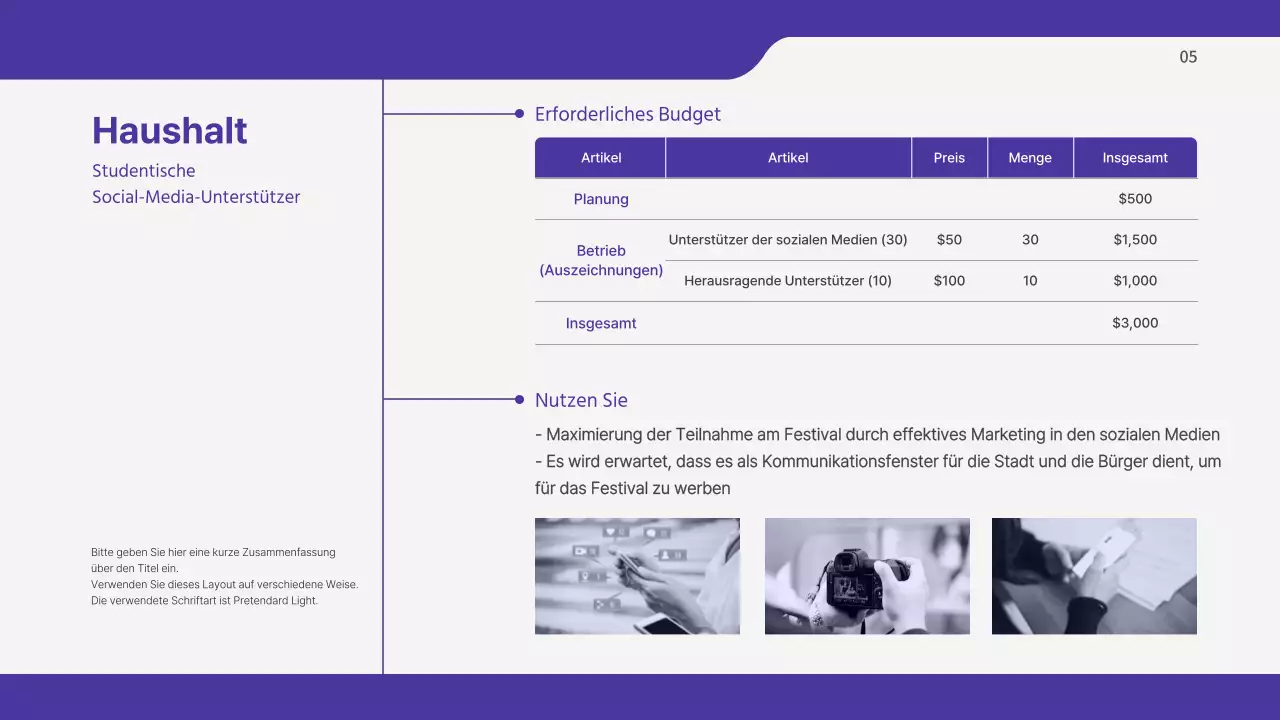Screen dimensions: 1280x720
Task: Select the Haushalt slide title
Action: pyautogui.click(x=170, y=131)
